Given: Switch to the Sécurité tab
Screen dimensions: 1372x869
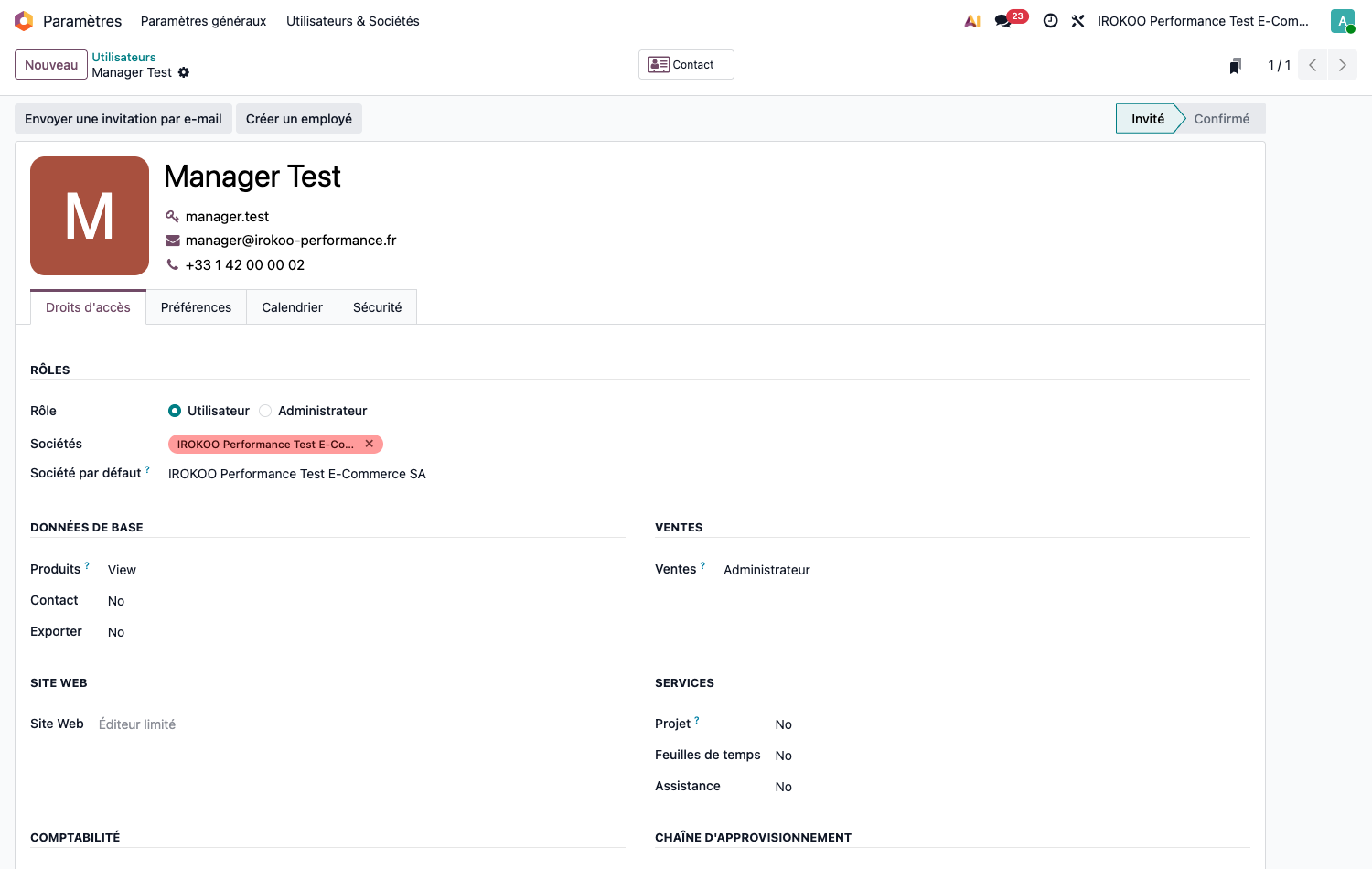Looking at the screenshot, I should 378,307.
